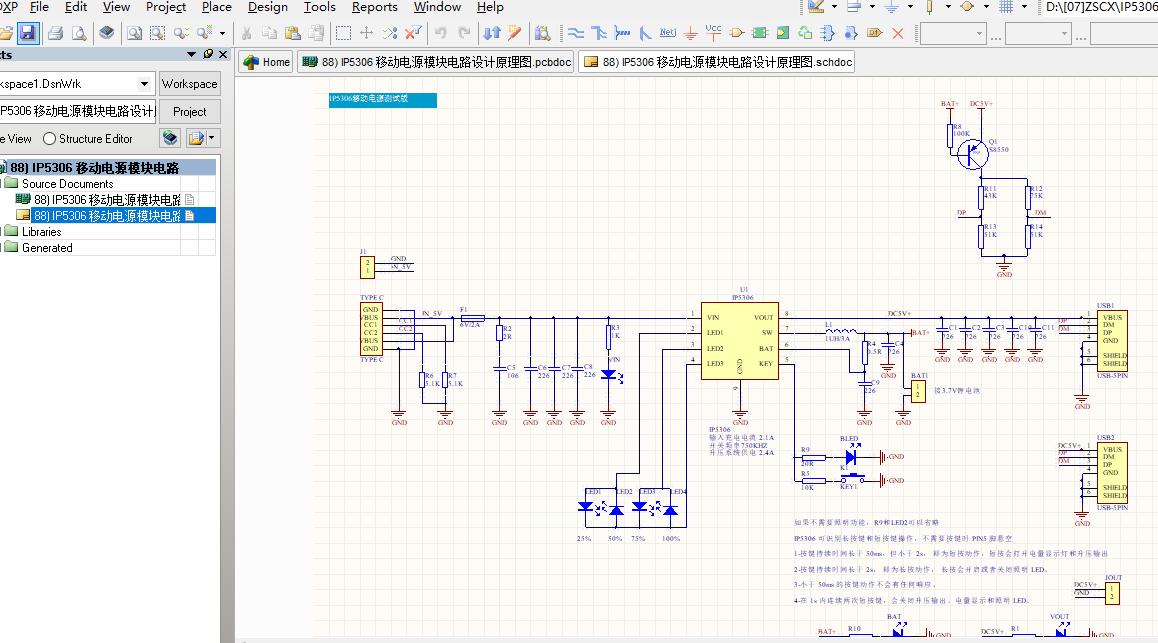Image resolution: width=1158 pixels, height=643 pixels.
Task: Place a VCC power port
Action: [x=713, y=33]
